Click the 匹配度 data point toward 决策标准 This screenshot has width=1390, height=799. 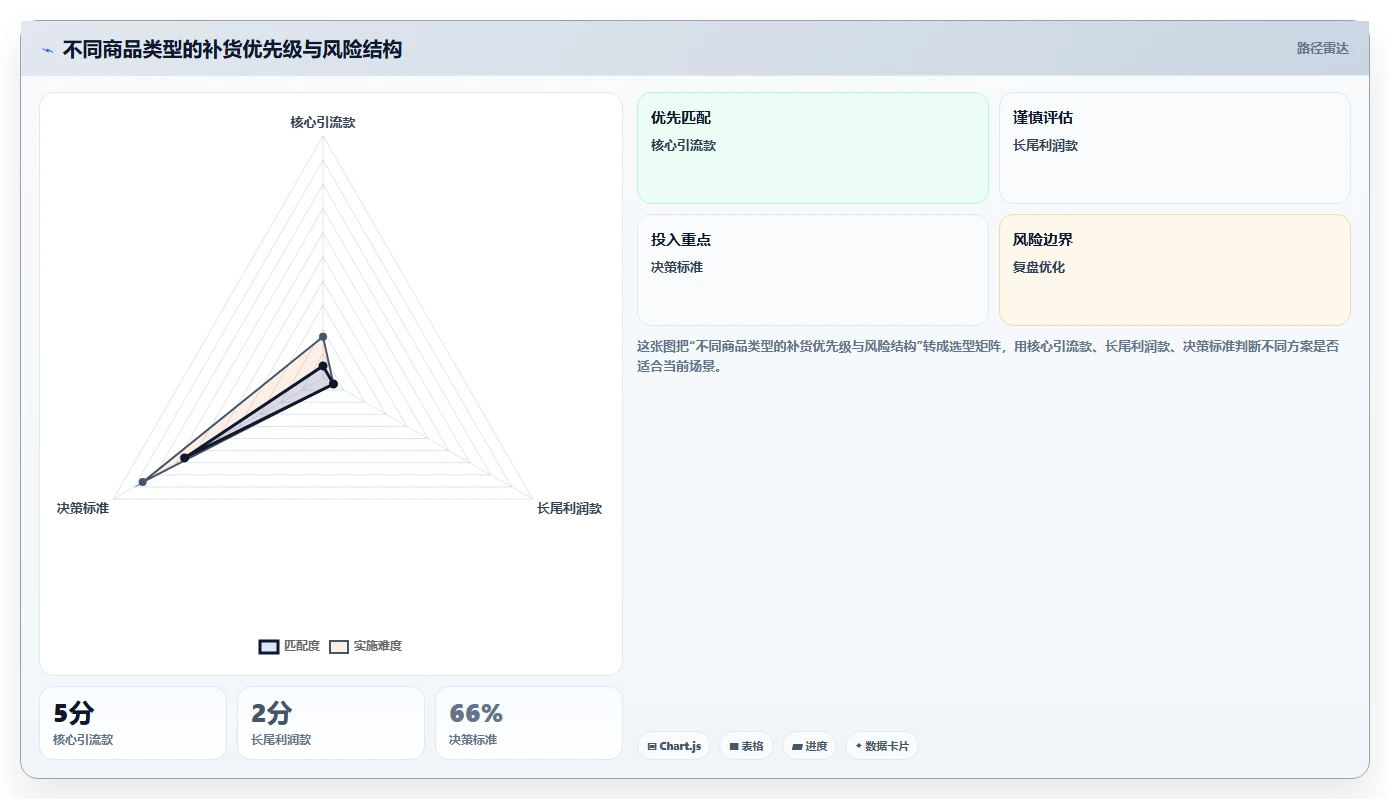[x=185, y=458]
